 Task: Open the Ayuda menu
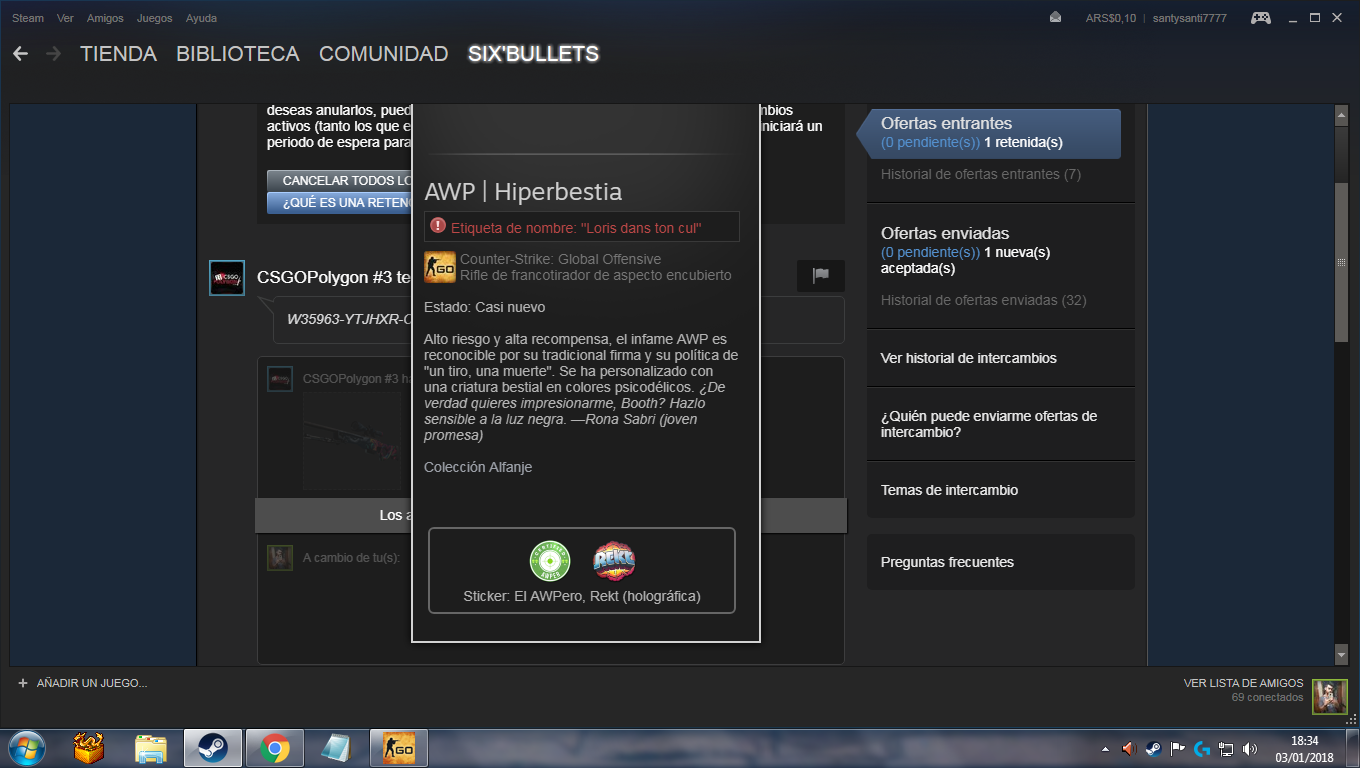(201, 18)
